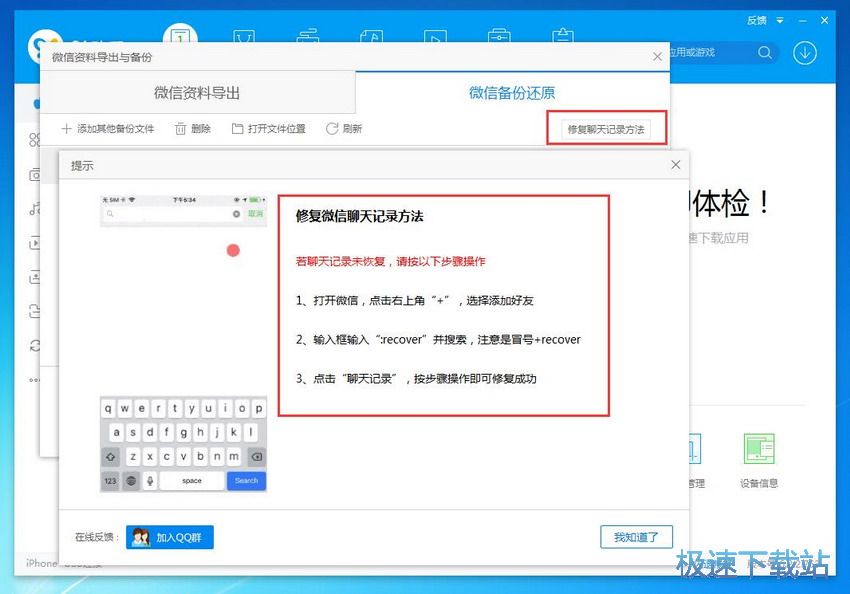Image resolution: width=850 pixels, height=594 pixels.
Task: Expand the title bar dropdown arrow menu
Action: tap(780, 21)
